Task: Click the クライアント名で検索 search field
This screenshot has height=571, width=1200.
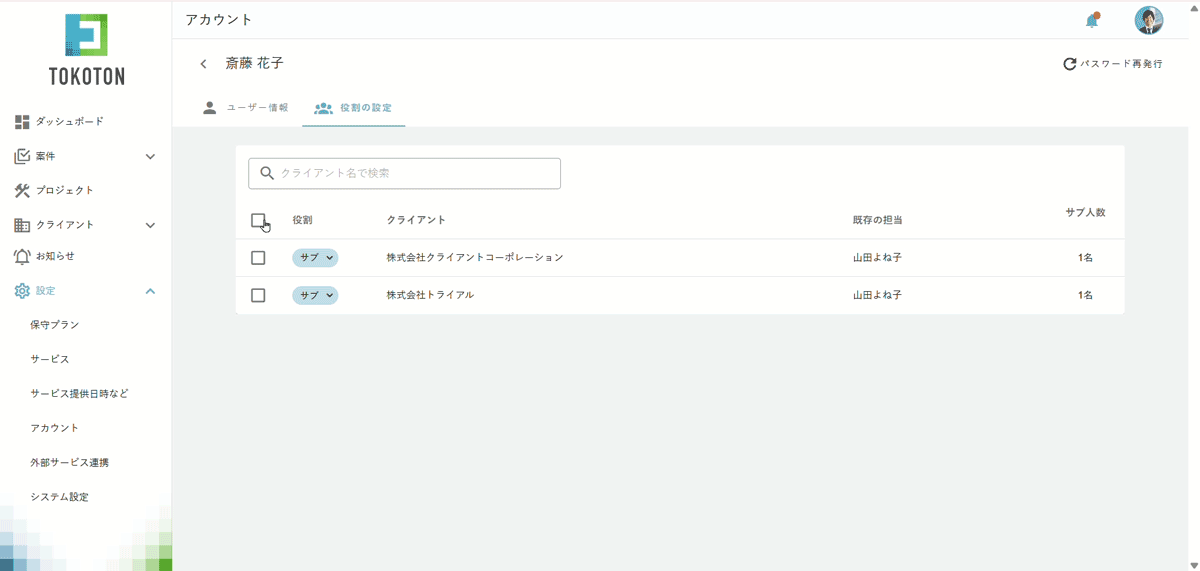Action: (404, 173)
